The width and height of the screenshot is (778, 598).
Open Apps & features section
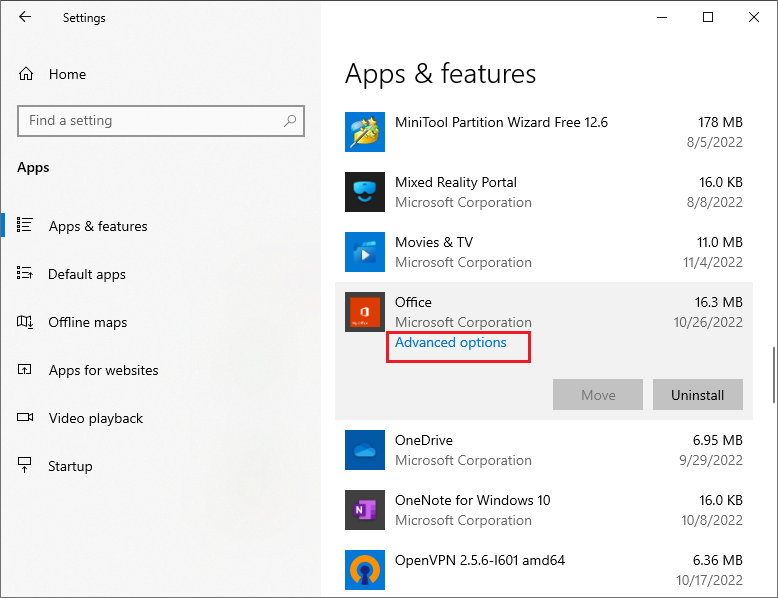tap(98, 226)
